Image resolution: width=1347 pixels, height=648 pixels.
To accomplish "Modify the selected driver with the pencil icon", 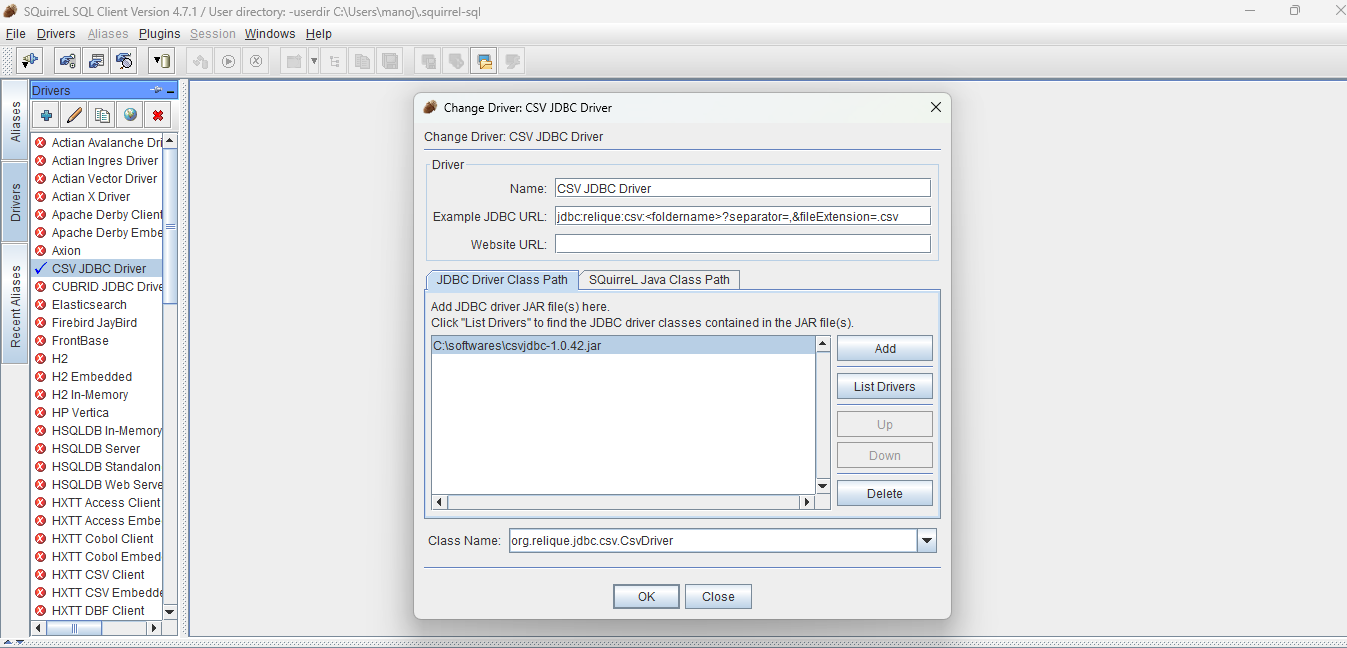I will (x=74, y=115).
